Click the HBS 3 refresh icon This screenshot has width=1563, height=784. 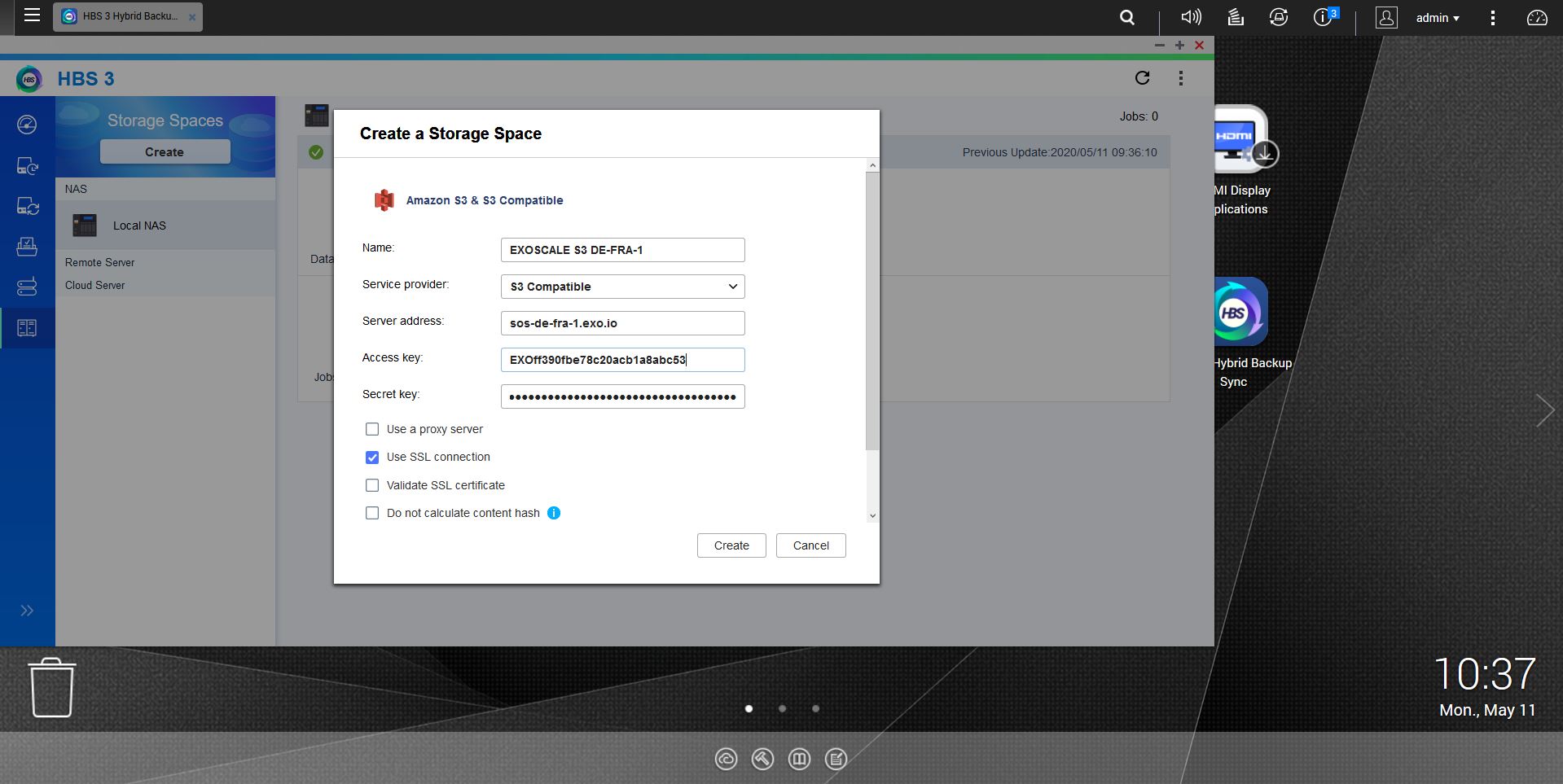(x=1142, y=78)
